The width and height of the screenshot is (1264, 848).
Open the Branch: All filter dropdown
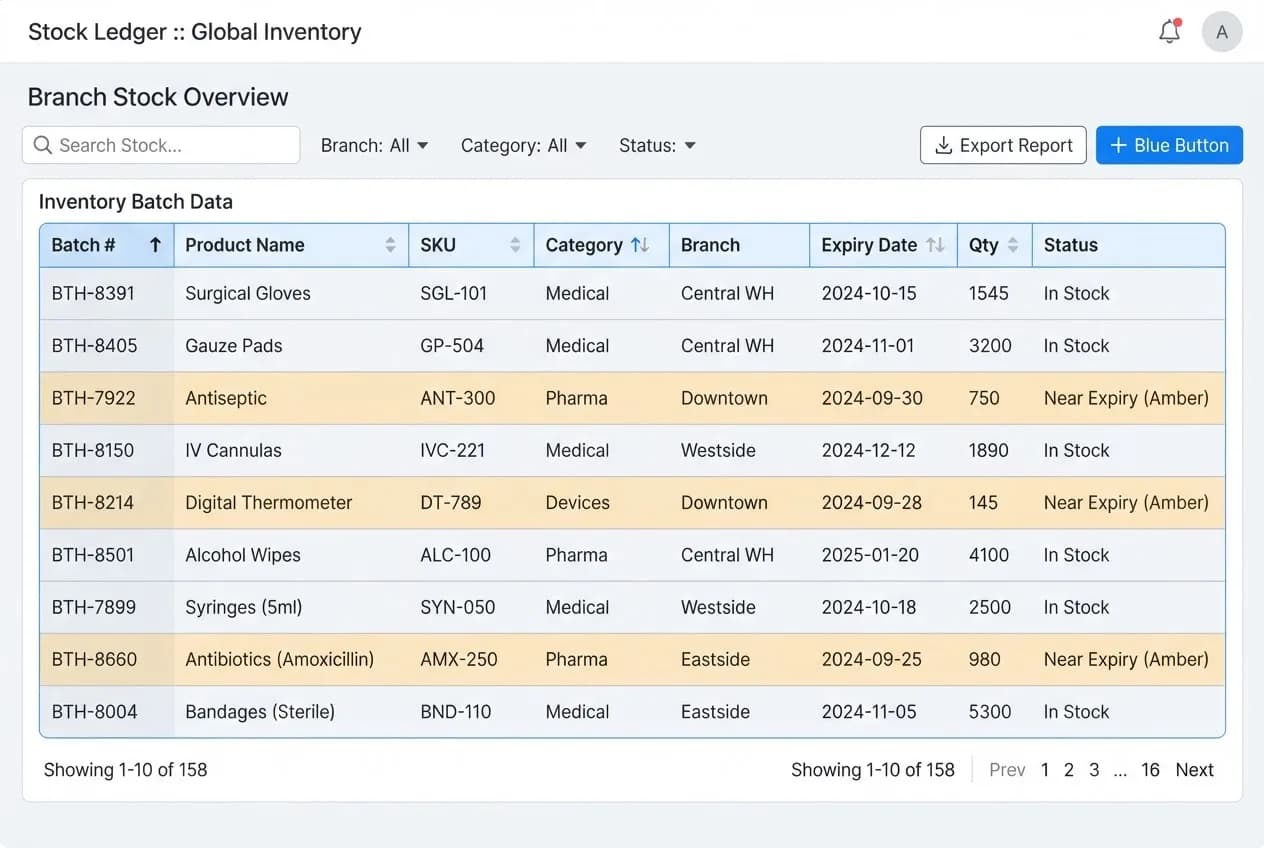pos(374,145)
